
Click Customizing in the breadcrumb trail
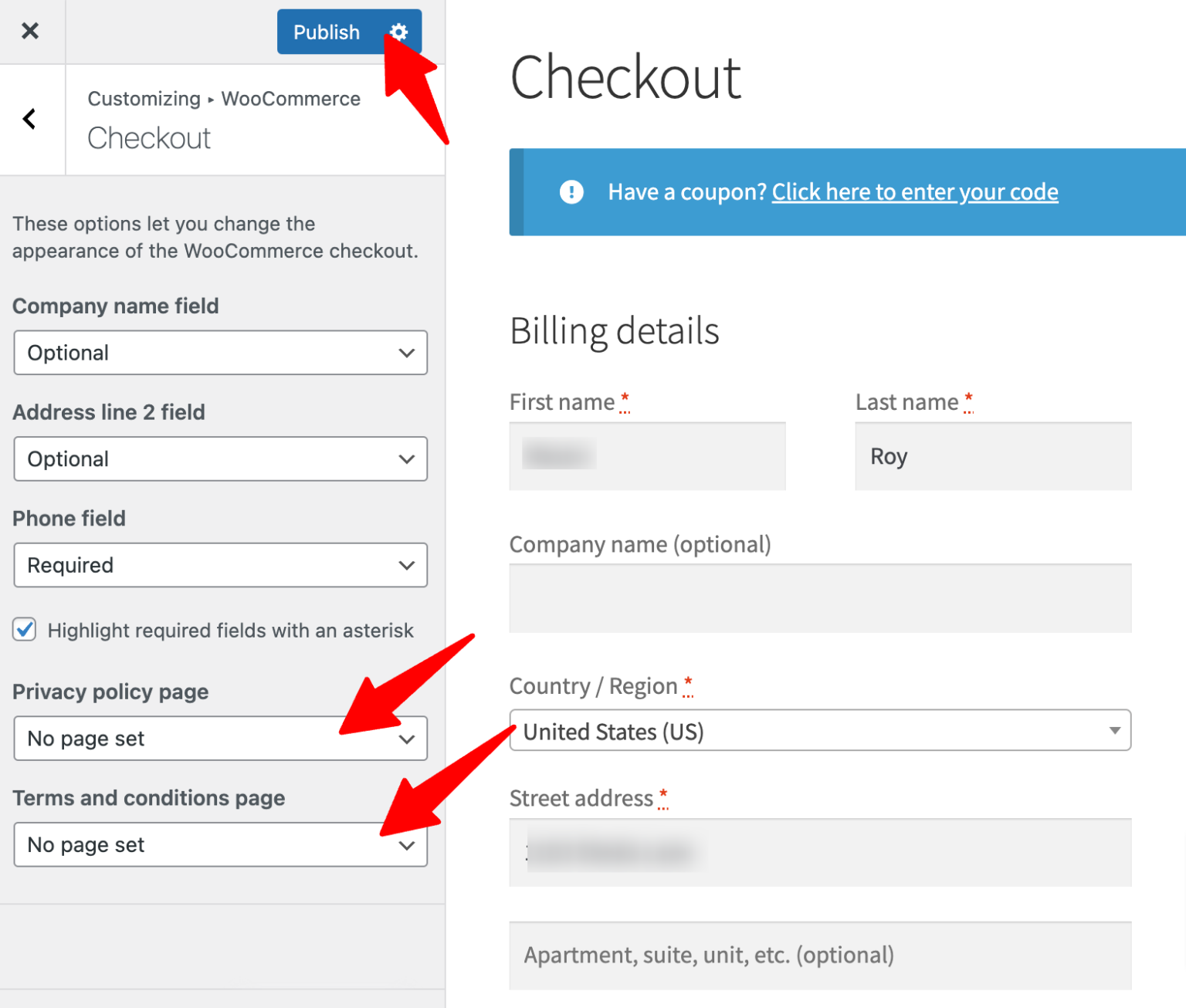[144, 98]
